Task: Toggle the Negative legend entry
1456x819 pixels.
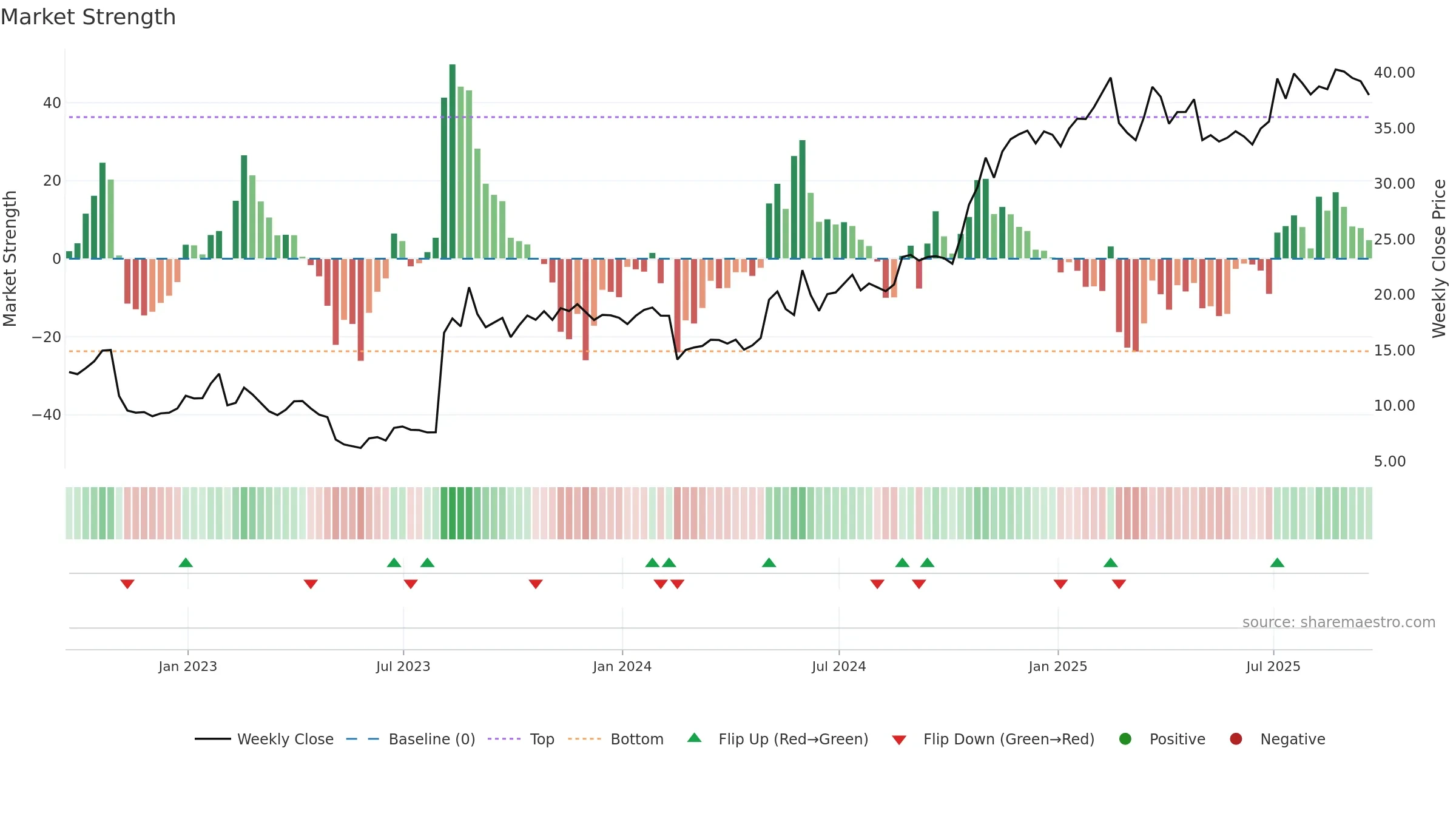Action: pos(1277,739)
